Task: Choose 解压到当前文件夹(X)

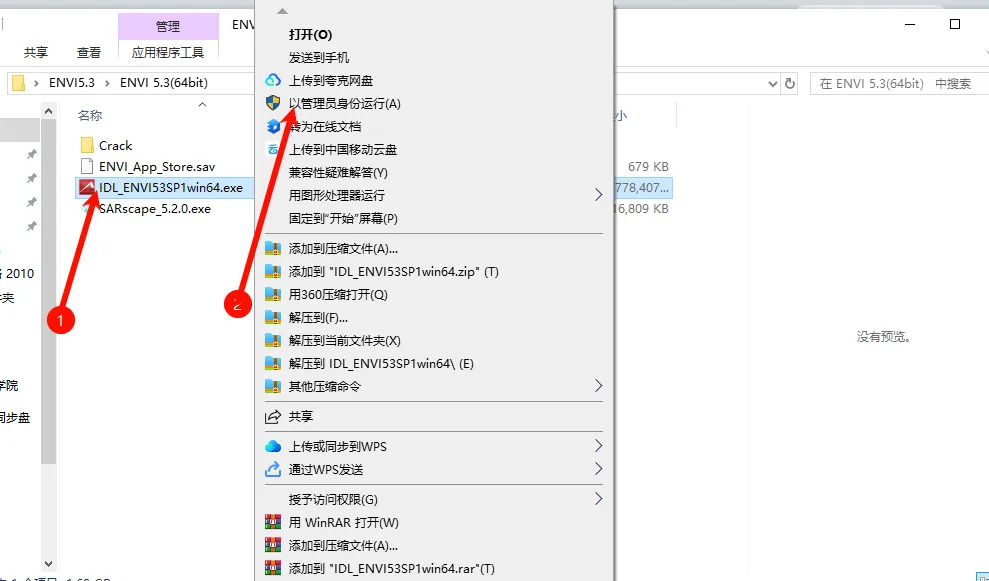Action: click(344, 341)
